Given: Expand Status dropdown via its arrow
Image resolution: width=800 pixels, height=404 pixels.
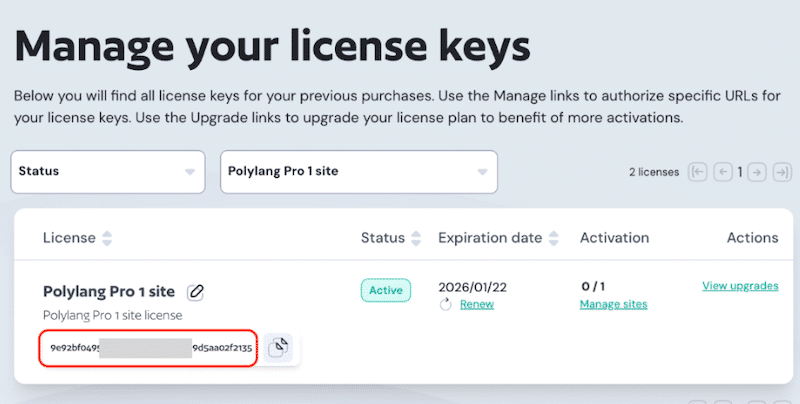Looking at the screenshot, I should tap(190, 172).
